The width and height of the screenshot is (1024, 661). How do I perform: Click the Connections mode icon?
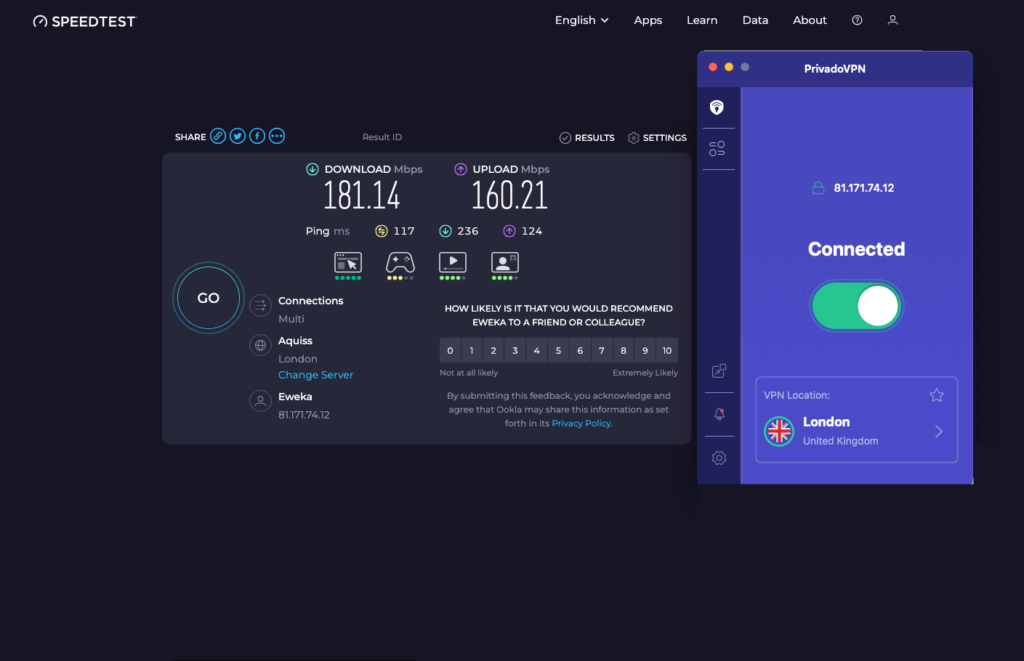point(261,305)
